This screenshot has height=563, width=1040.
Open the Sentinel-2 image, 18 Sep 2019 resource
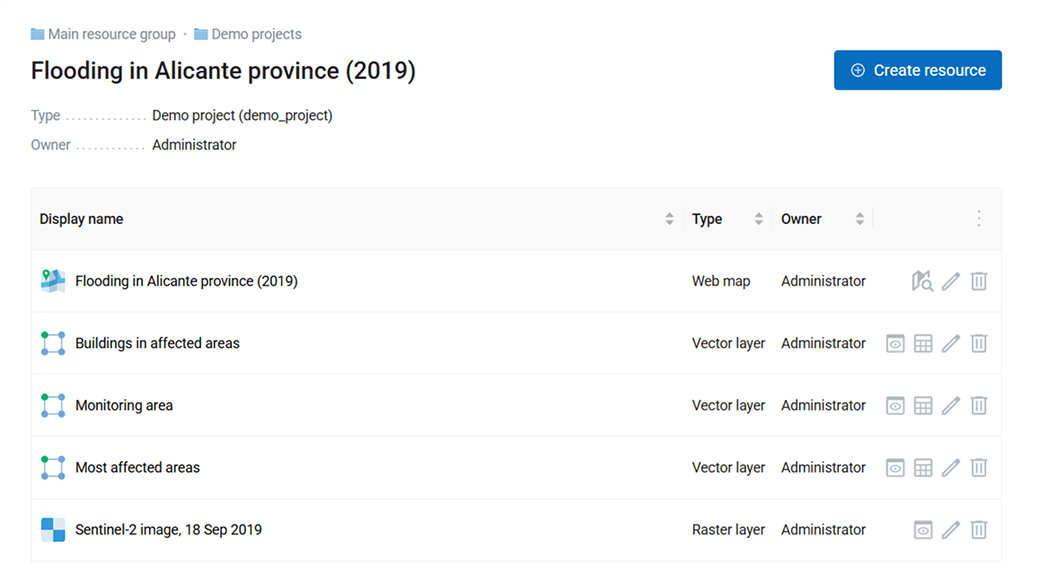click(168, 530)
